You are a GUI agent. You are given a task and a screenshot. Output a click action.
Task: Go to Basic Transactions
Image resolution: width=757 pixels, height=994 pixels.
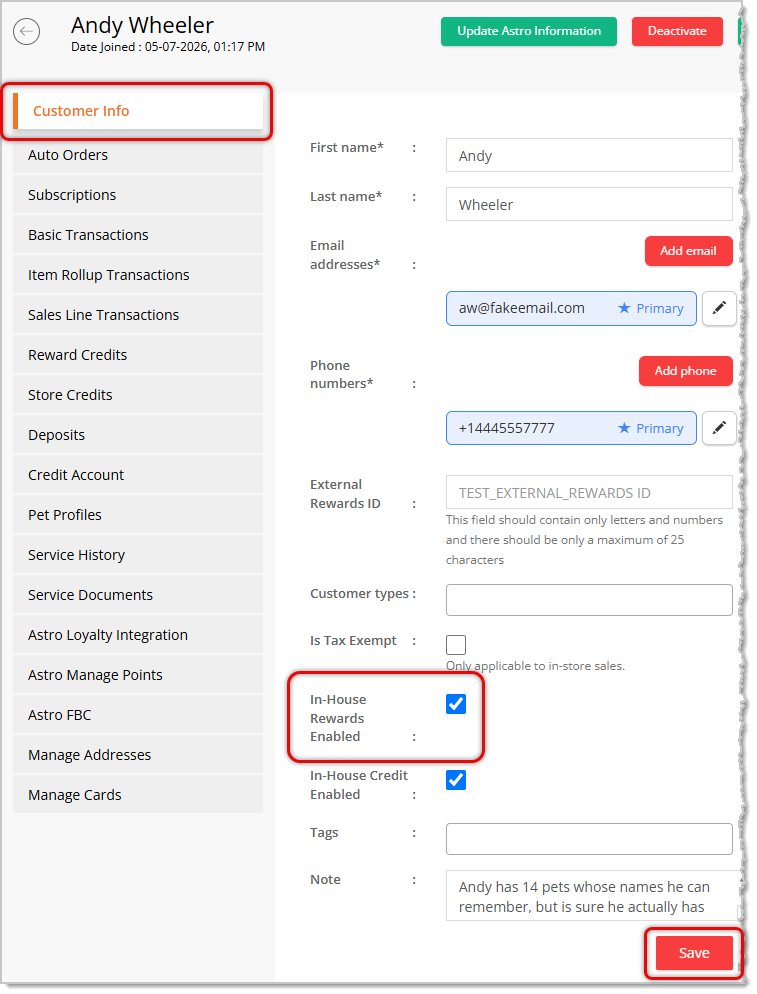138,235
